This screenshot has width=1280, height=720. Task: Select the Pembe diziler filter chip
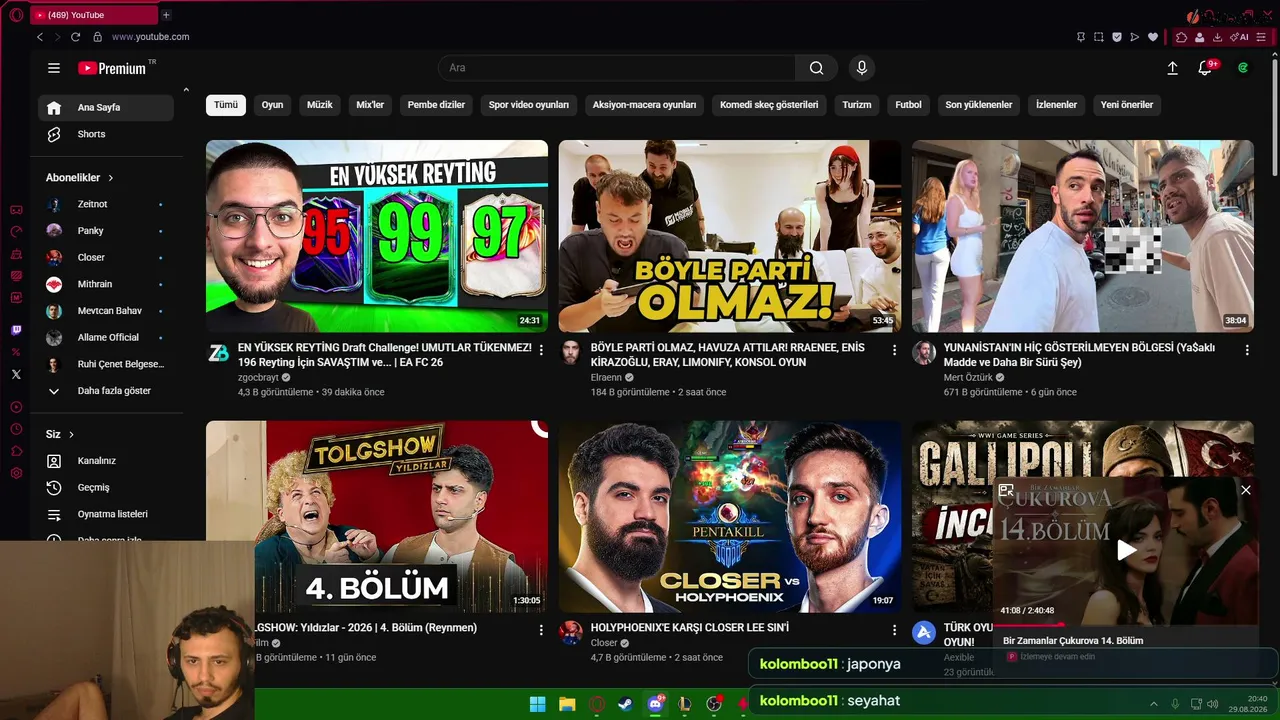click(x=436, y=105)
